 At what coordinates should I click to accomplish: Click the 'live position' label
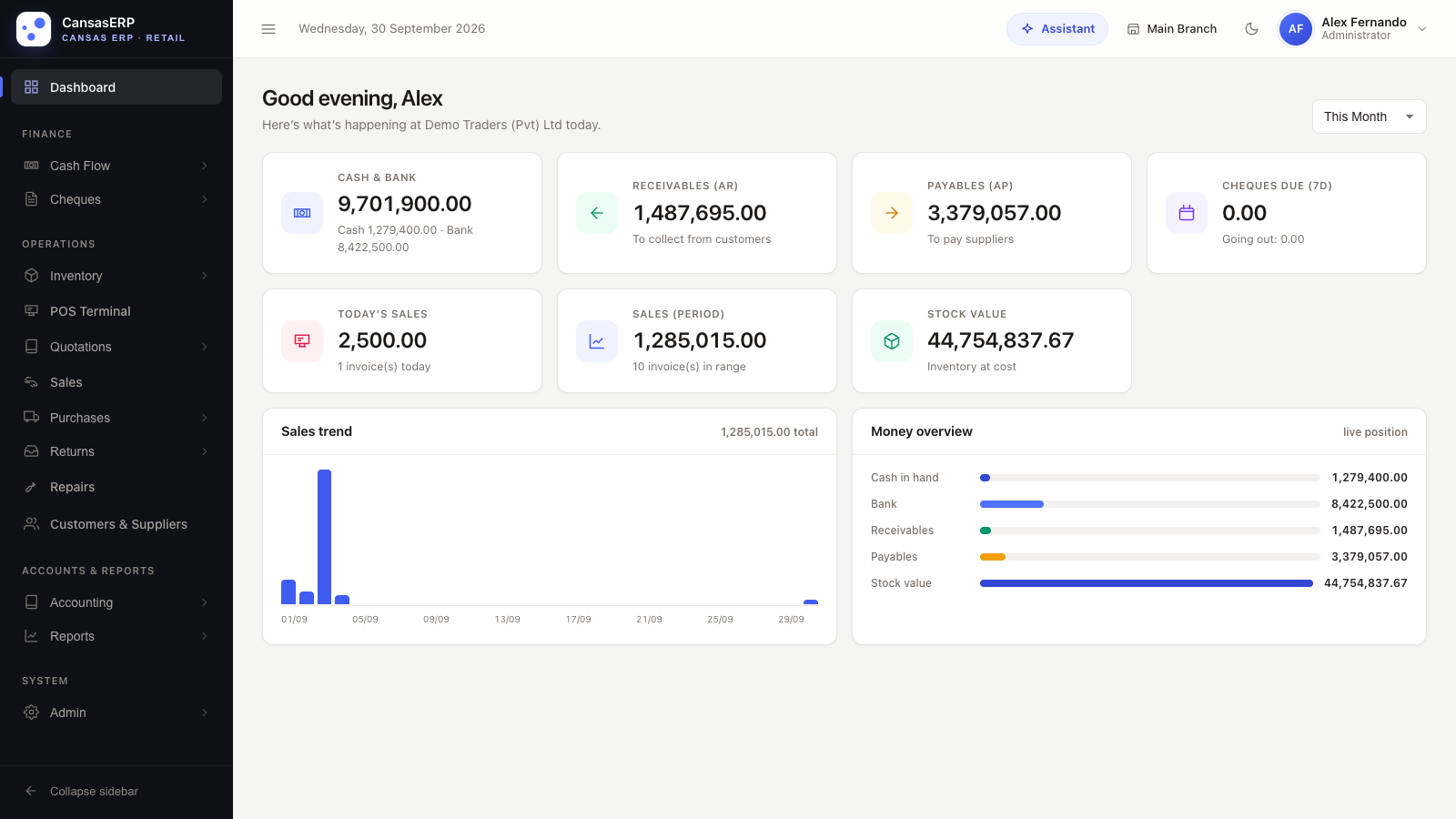tap(1375, 432)
